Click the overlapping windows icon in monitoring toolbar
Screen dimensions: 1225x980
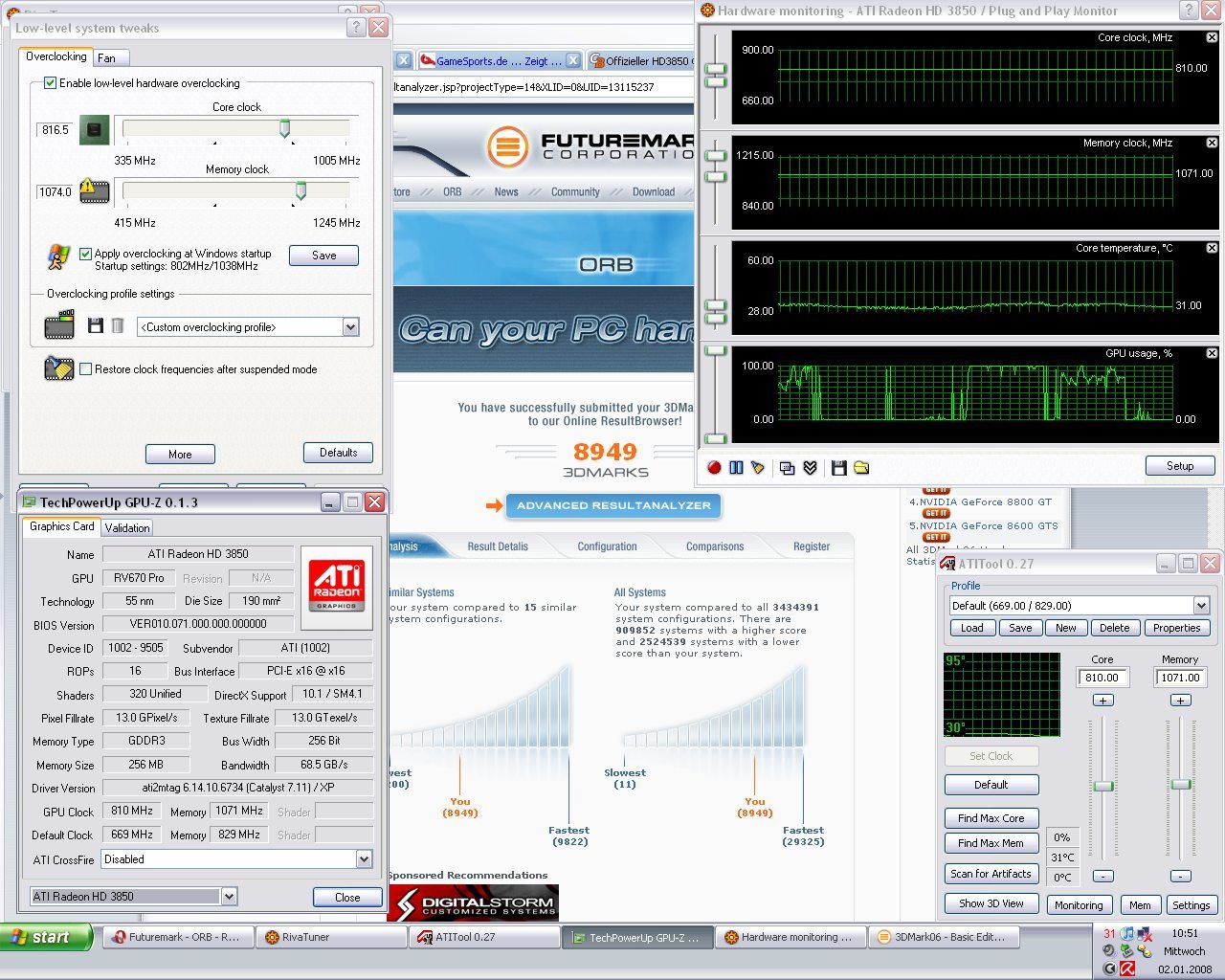click(x=787, y=468)
